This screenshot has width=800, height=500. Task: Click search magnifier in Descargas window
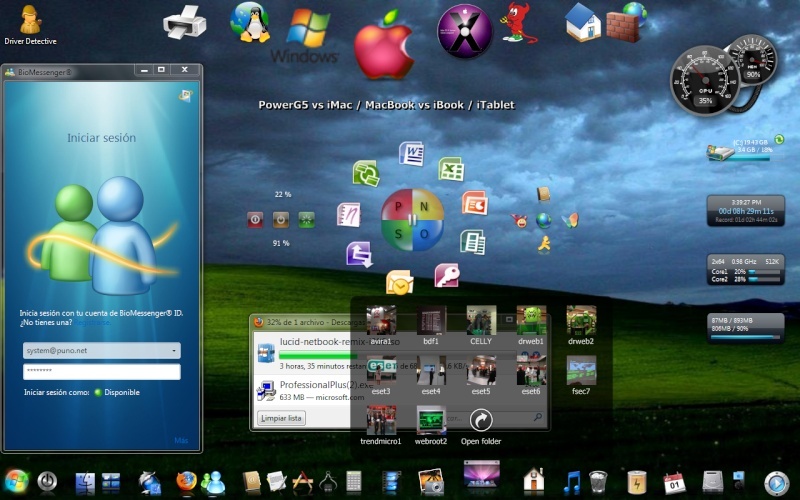tap(537, 418)
